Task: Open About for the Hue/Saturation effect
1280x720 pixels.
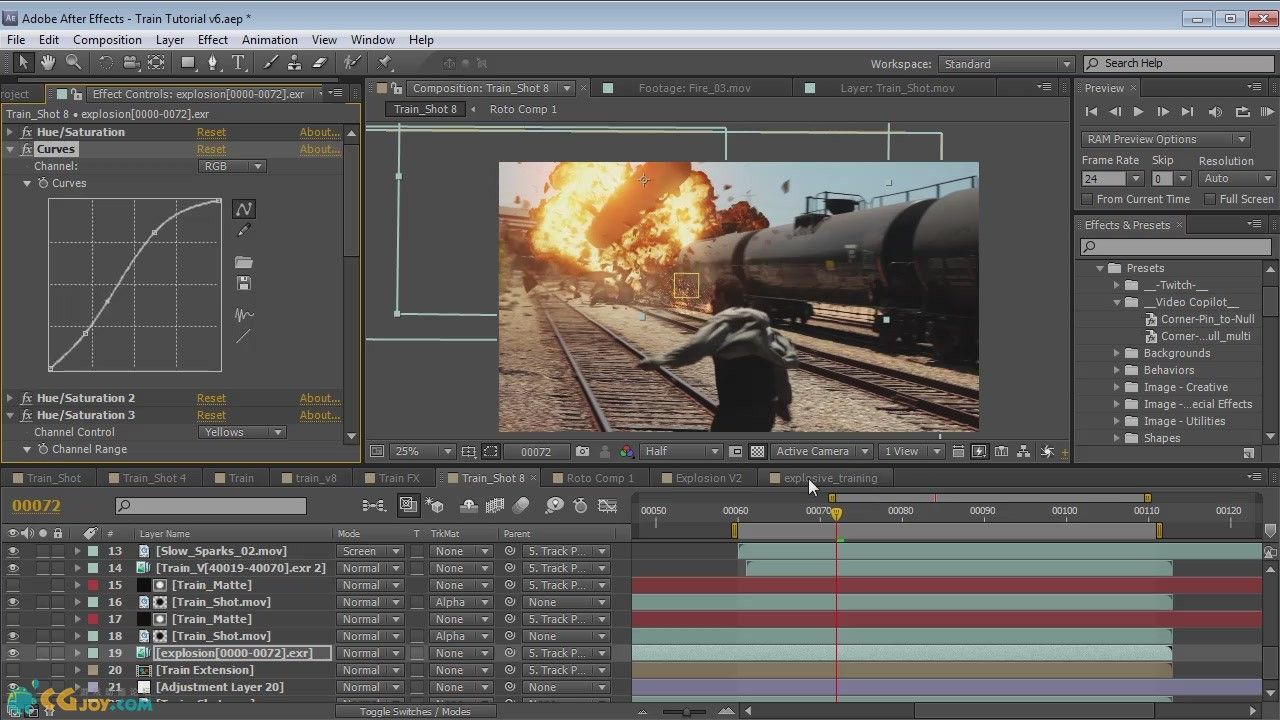Action: [x=320, y=132]
